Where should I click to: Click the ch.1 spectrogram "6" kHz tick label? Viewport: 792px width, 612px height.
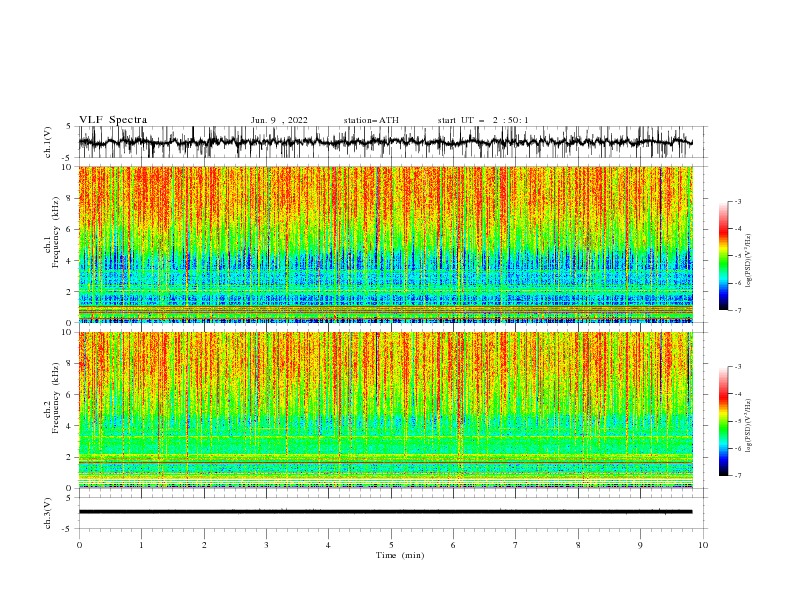coord(69,230)
